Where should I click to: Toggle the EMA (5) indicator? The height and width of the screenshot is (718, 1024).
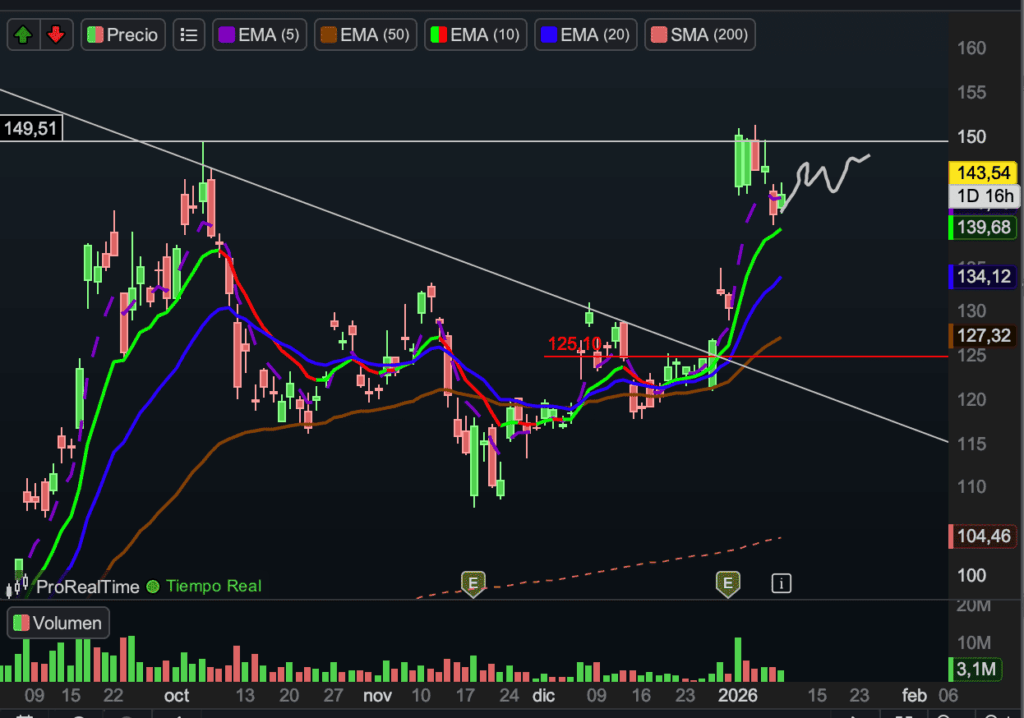(258, 34)
